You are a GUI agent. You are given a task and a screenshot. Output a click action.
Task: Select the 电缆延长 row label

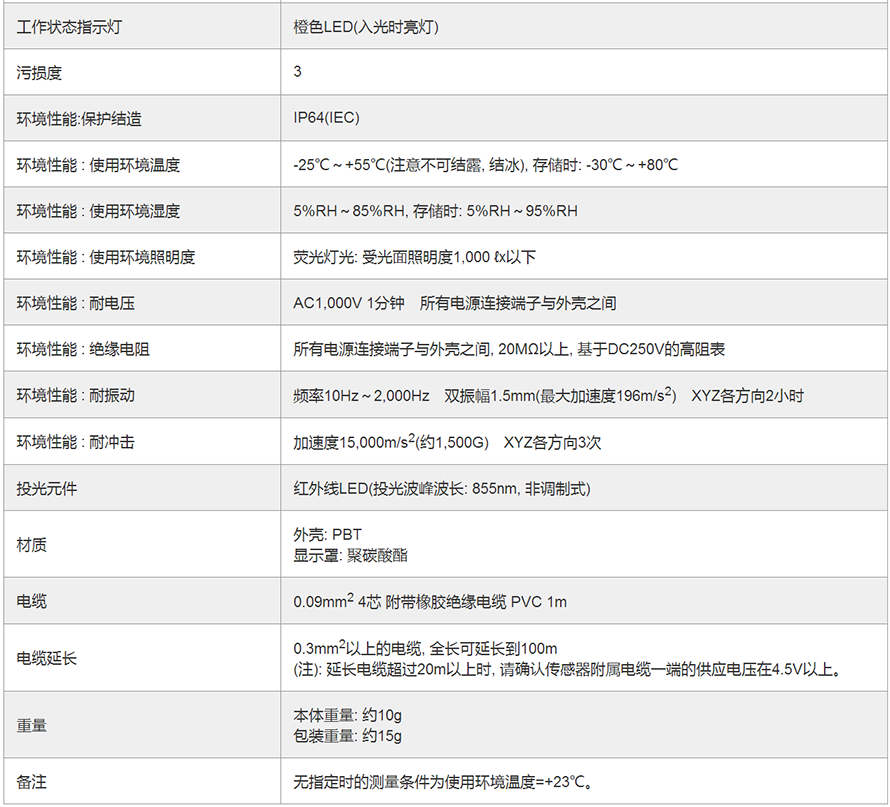click(x=46, y=657)
